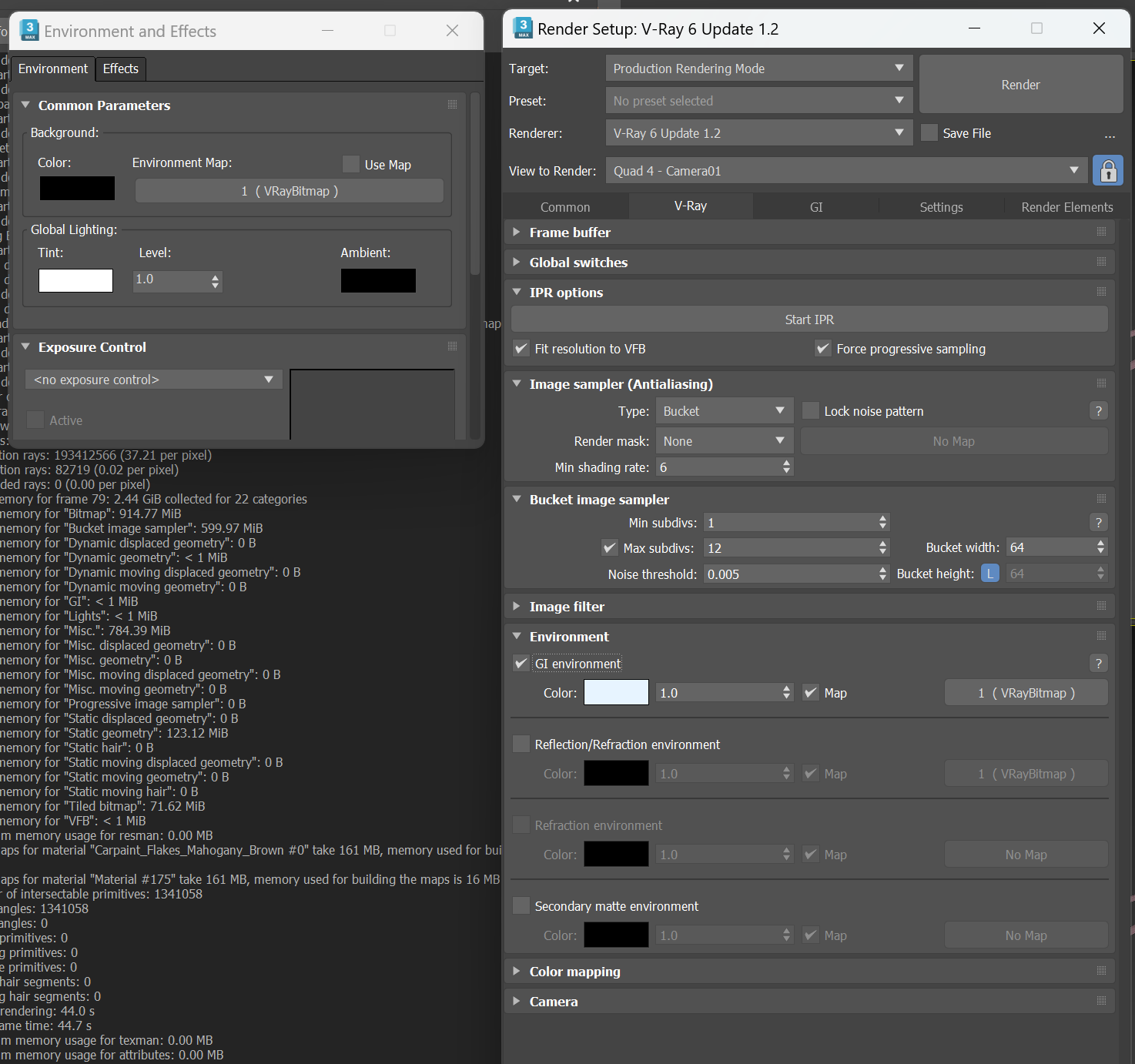Click the Global Lighting Level field
1135x1064 pixels.
pos(171,280)
